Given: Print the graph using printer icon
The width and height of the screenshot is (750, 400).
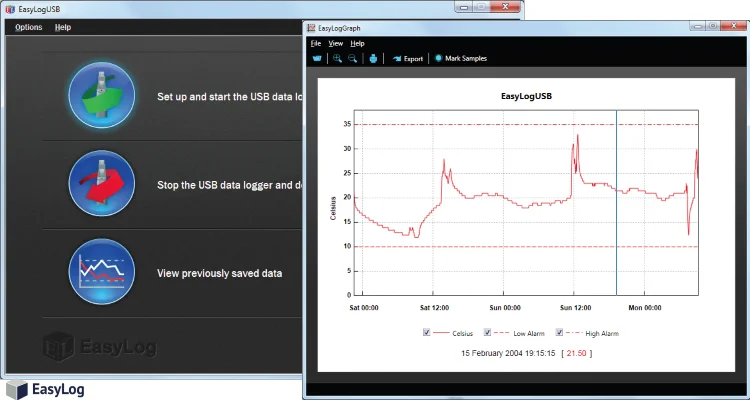Looking at the screenshot, I should point(374,58).
